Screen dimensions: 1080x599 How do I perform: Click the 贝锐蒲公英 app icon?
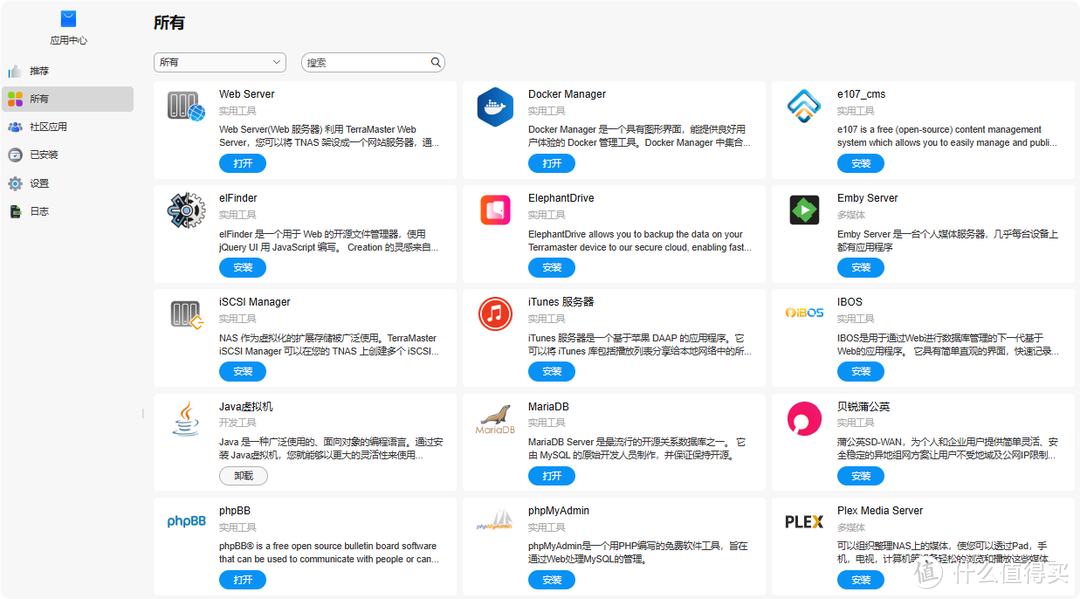[804, 419]
